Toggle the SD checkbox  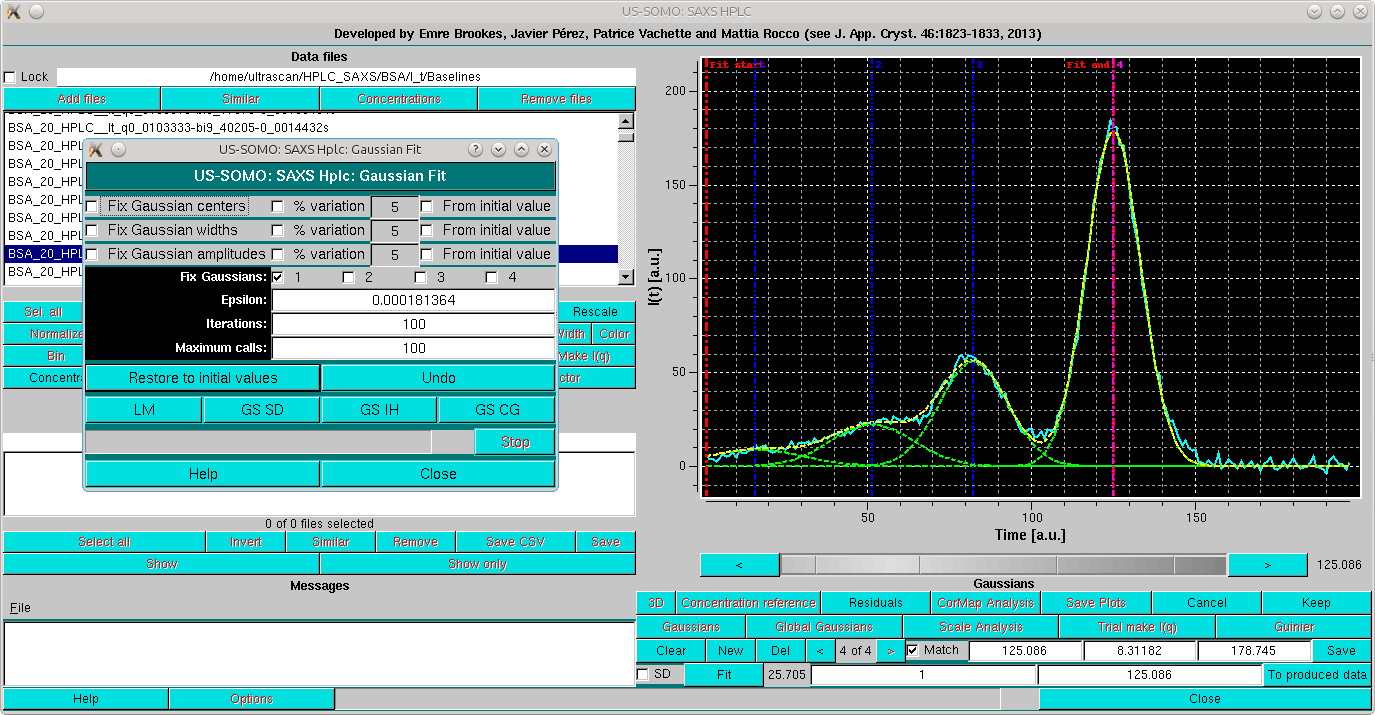point(643,674)
